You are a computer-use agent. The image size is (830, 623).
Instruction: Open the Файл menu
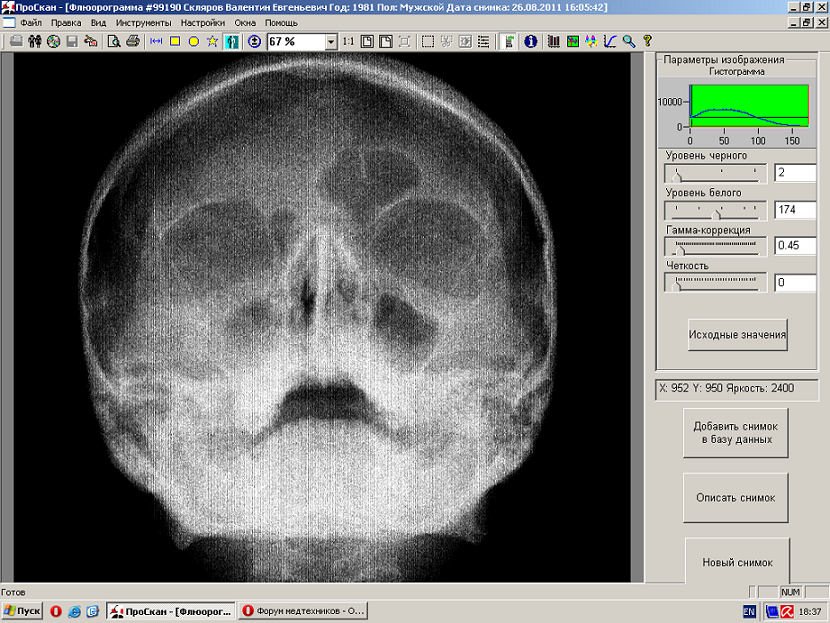[30, 22]
